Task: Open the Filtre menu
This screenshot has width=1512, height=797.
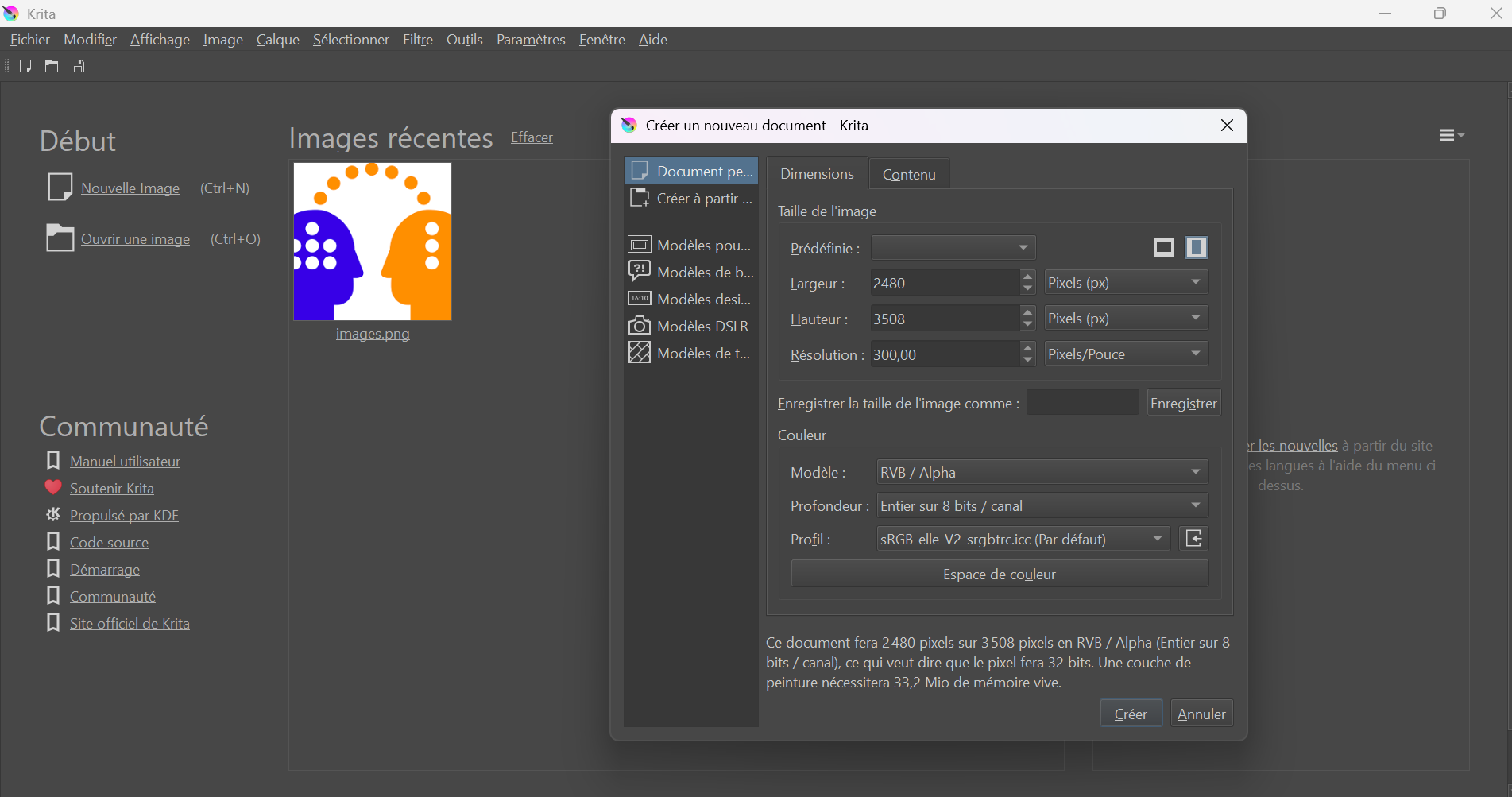Action: [x=418, y=40]
